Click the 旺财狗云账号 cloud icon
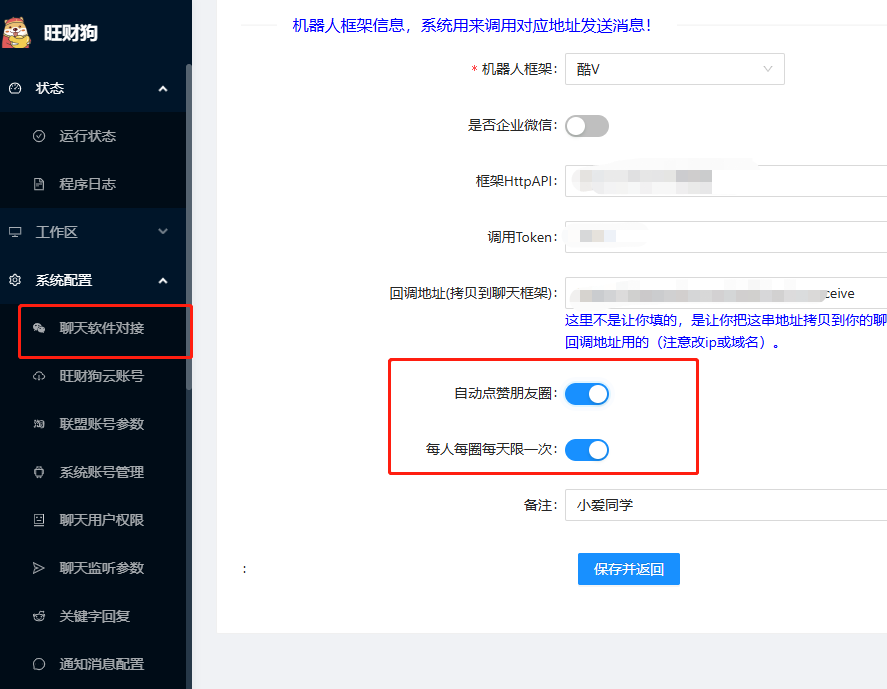 [x=39, y=376]
